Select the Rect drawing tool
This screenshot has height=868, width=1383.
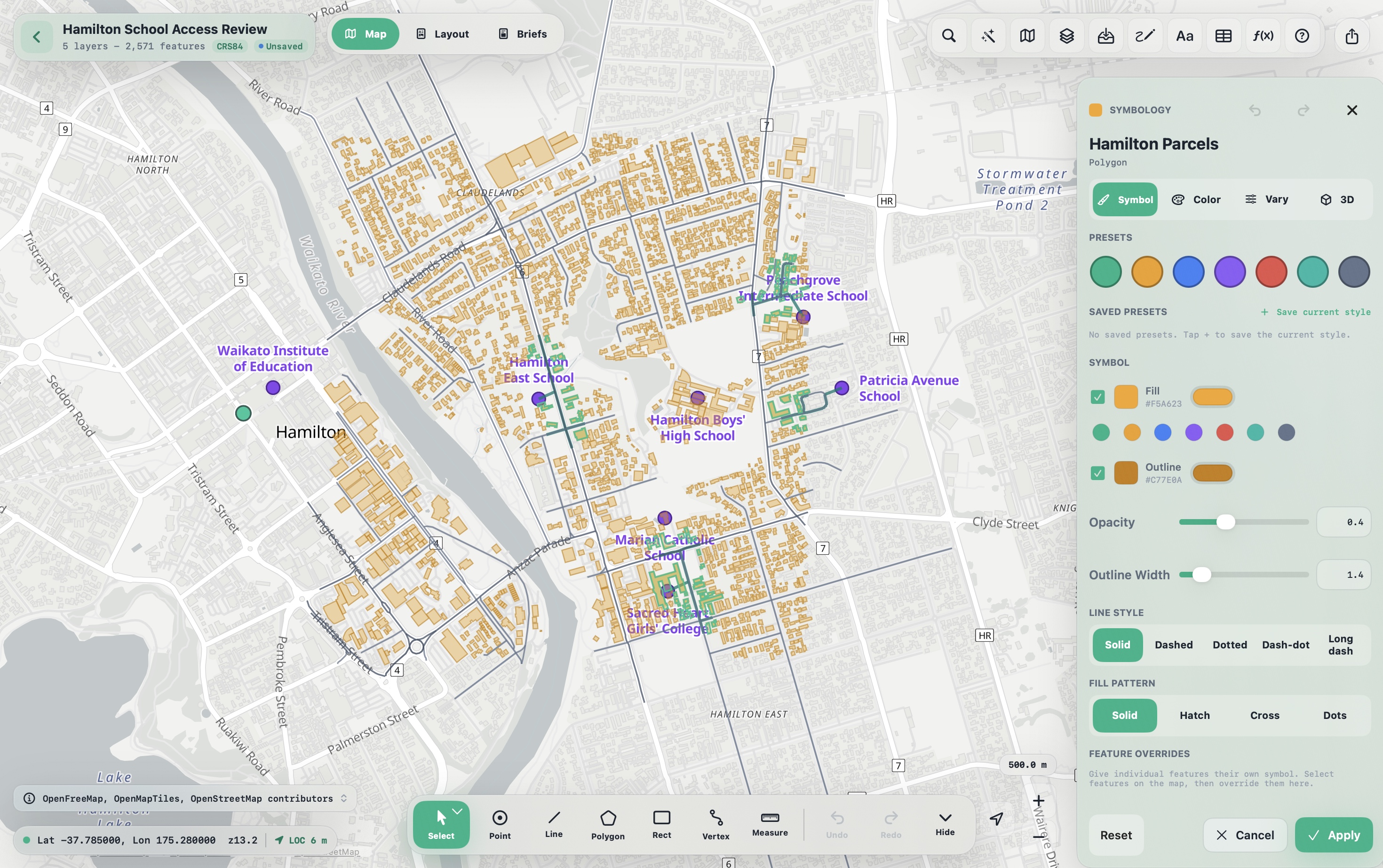(x=662, y=824)
